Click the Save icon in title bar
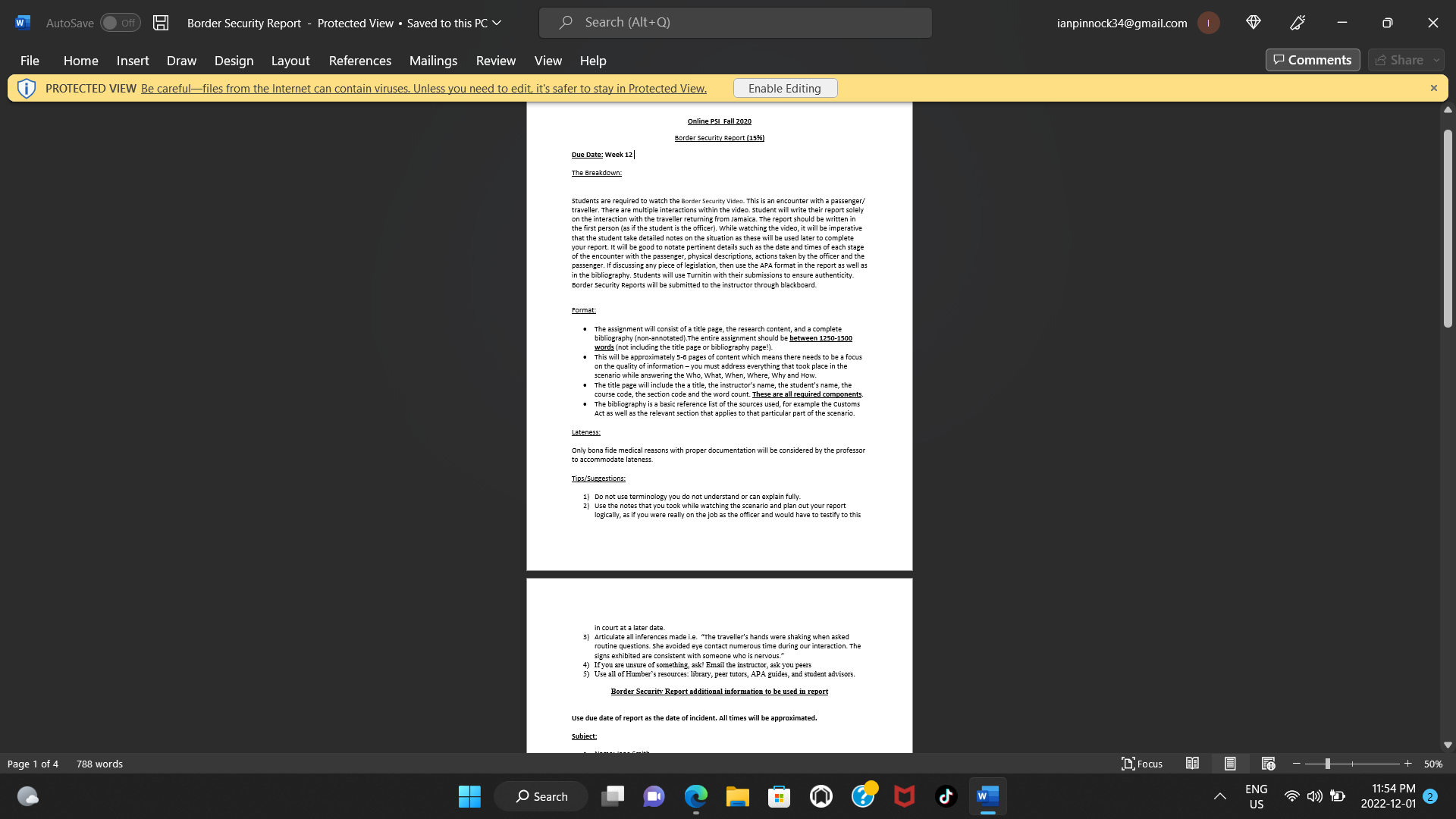The image size is (1456, 819). pyautogui.click(x=161, y=23)
